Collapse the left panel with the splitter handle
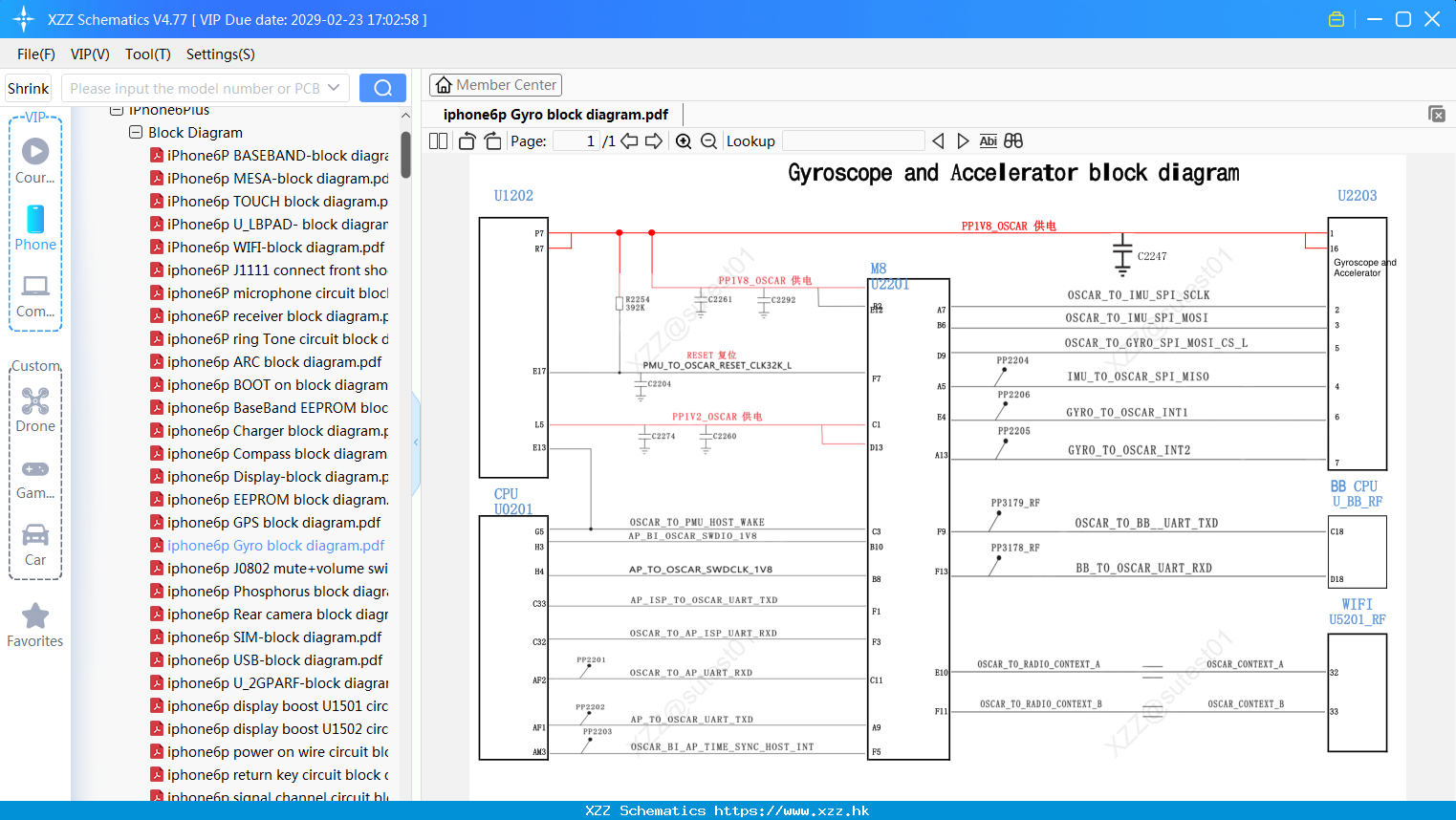Viewport: 1456px width, 820px height. 416,442
